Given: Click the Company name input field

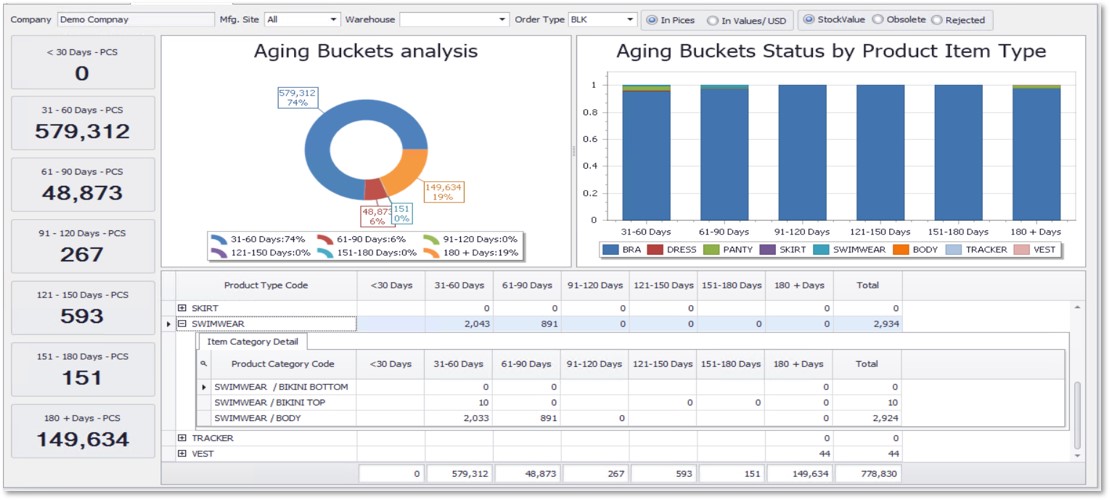Looking at the screenshot, I should point(135,19).
